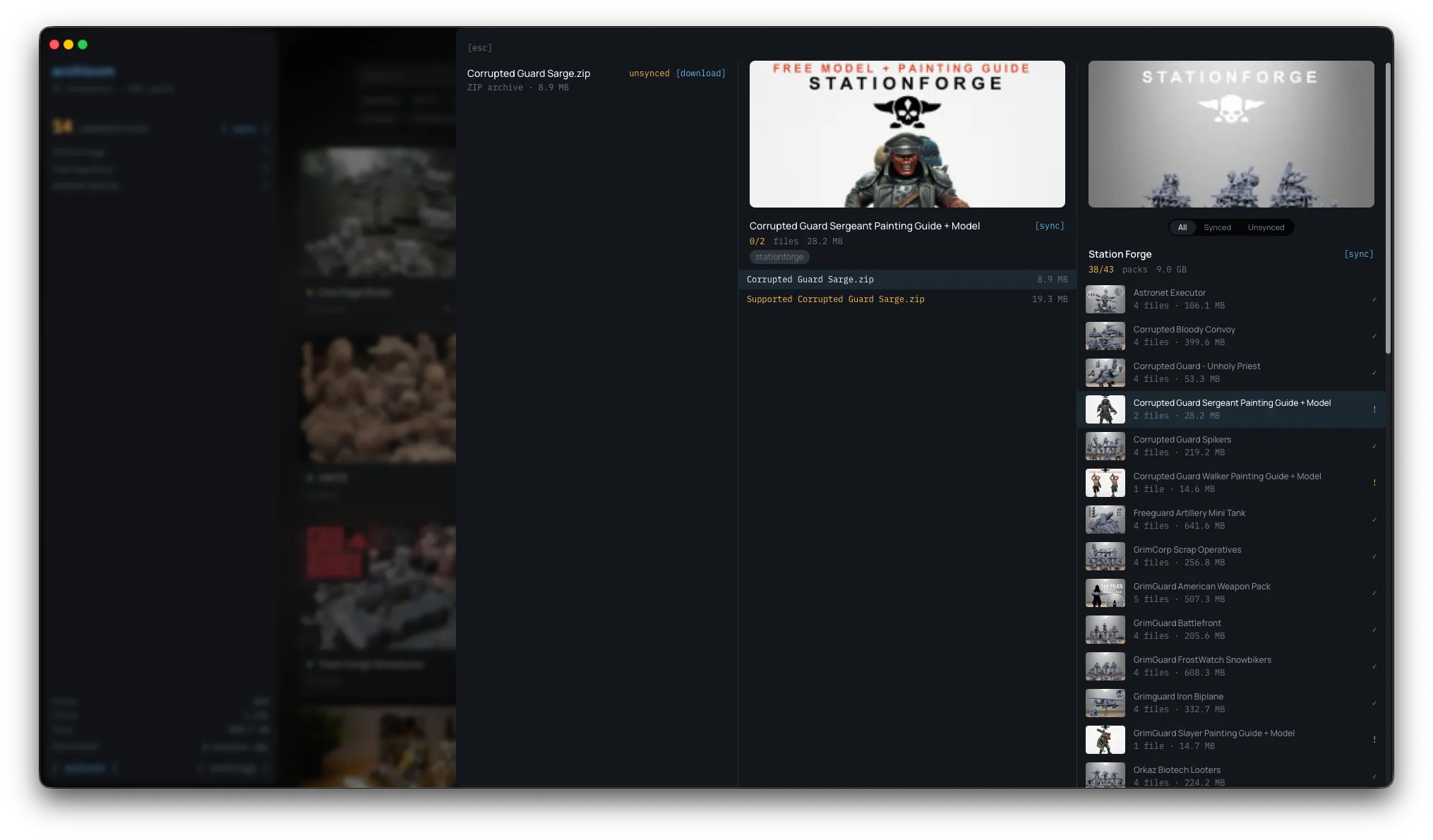This screenshot has height=840, width=1433.
Task: Click the warning icon on GrimGuard Slayer pack
Action: (1374, 740)
